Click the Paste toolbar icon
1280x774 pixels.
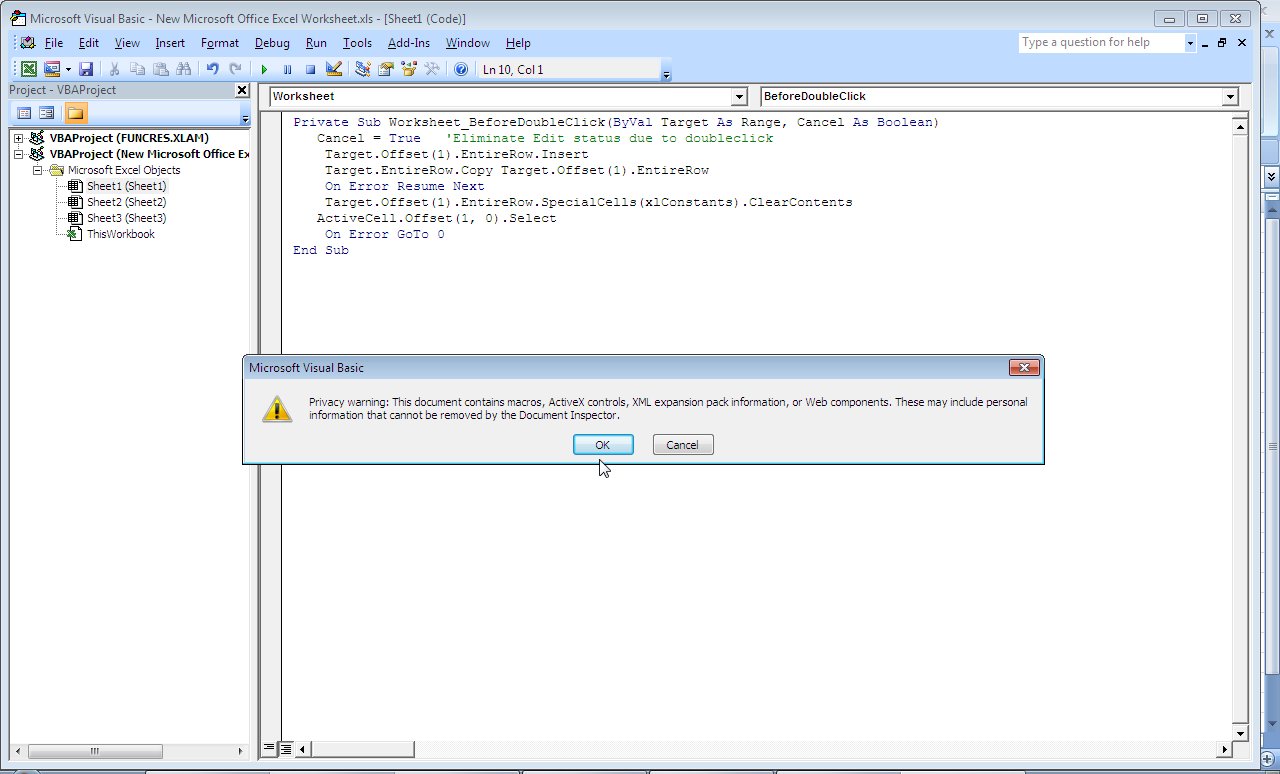(x=161, y=69)
